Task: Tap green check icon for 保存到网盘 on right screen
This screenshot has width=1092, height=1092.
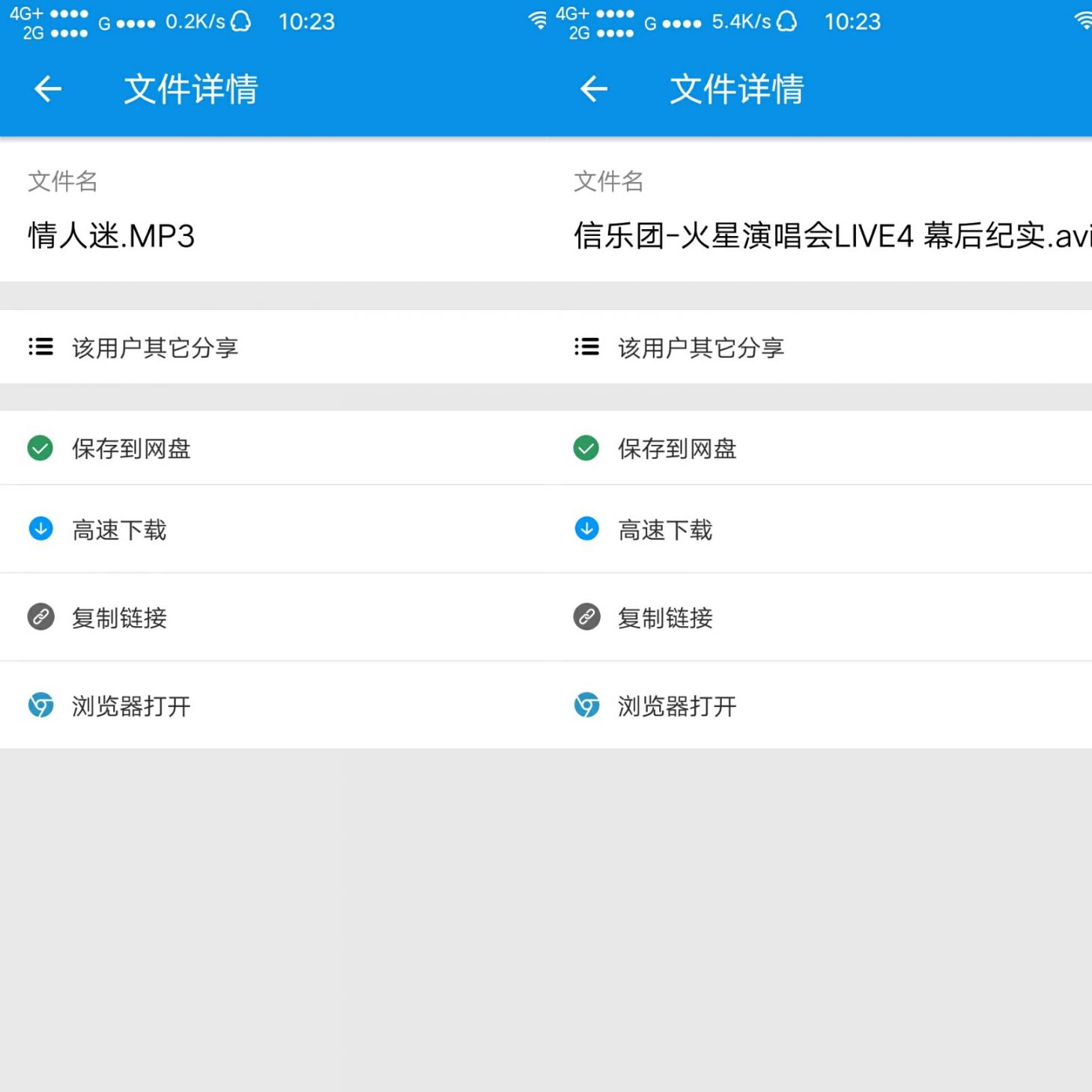Action: [586, 448]
